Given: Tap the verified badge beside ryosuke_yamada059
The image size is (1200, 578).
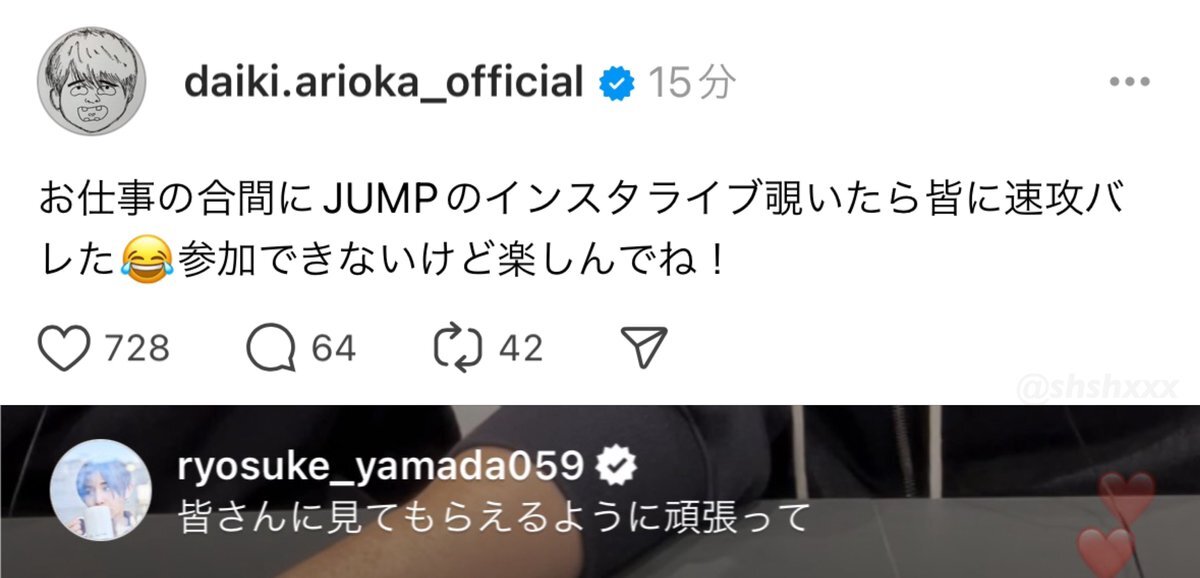Looking at the screenshot, I should (x=612, y=464).
